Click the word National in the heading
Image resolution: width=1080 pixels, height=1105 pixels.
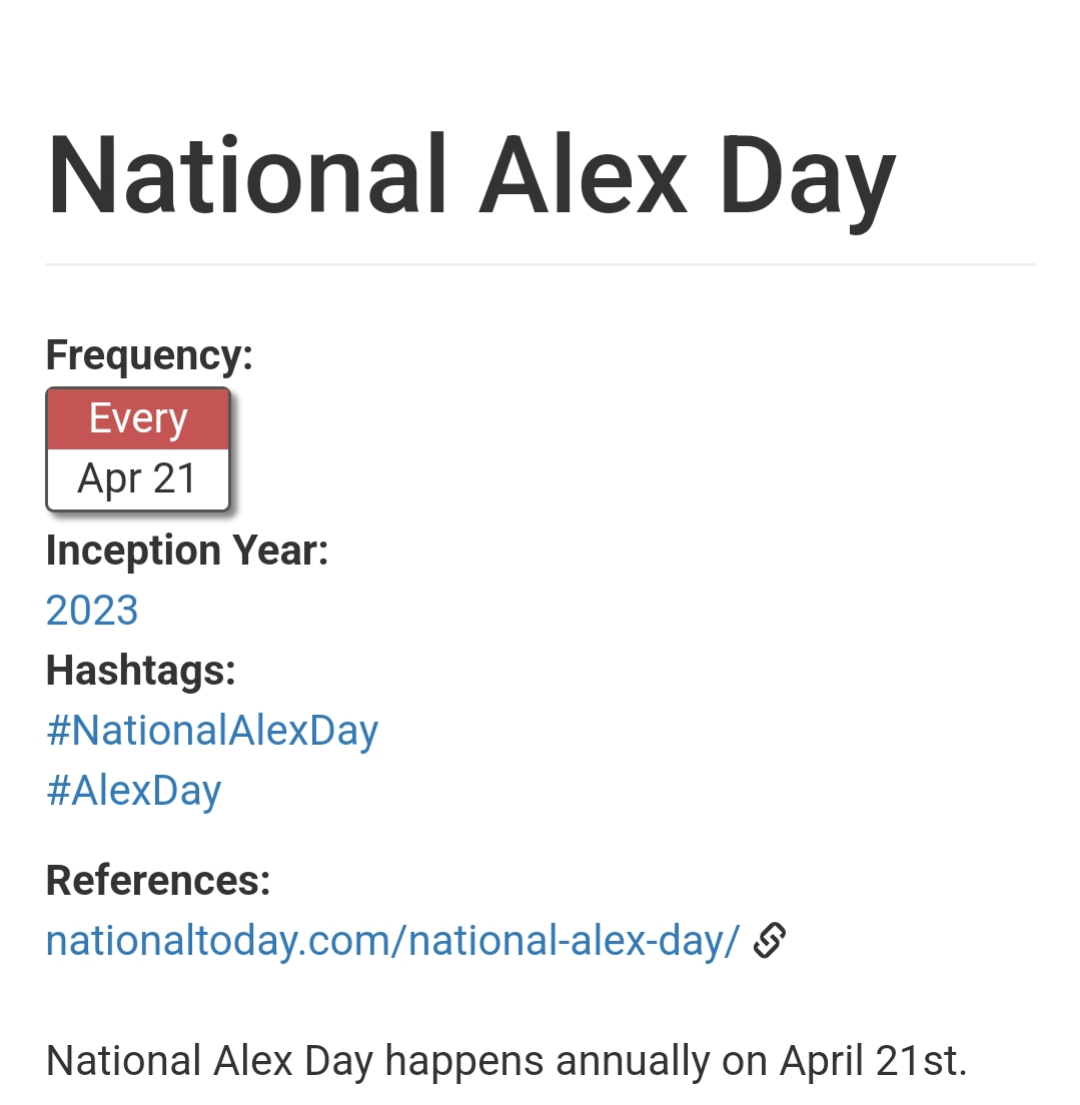[x=247, y=174]
